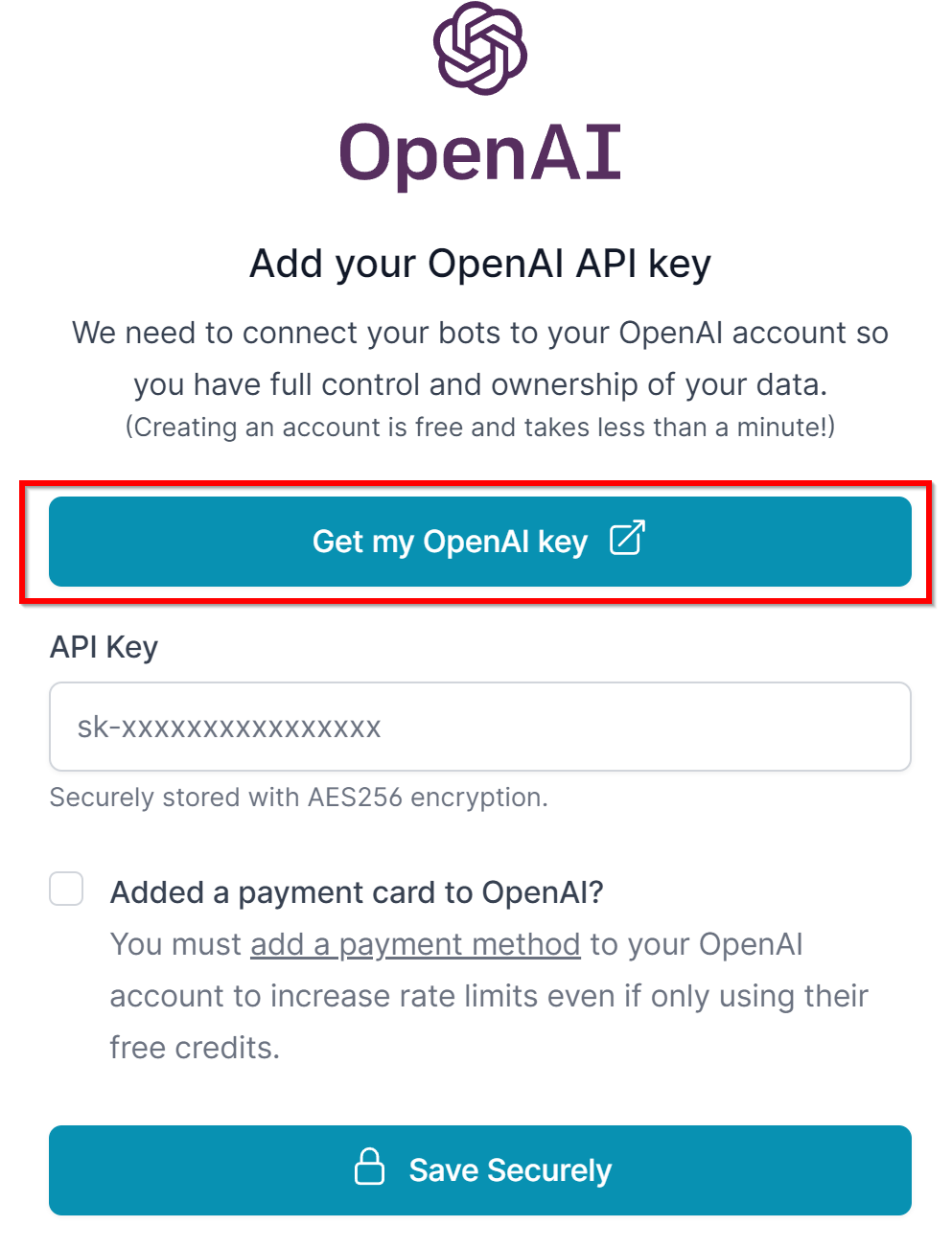The image size is (952, 1249).
Task: Click the 'API Key' field label
Action: point(104,647)
